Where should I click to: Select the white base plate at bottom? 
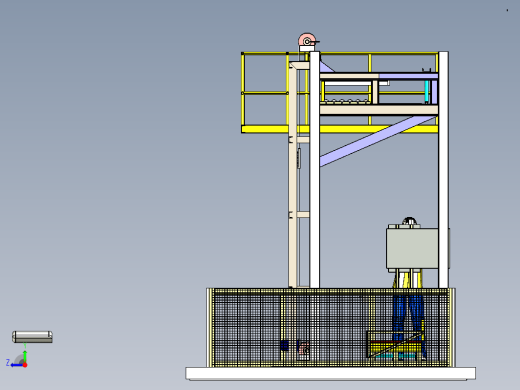[x=330, y=373]
